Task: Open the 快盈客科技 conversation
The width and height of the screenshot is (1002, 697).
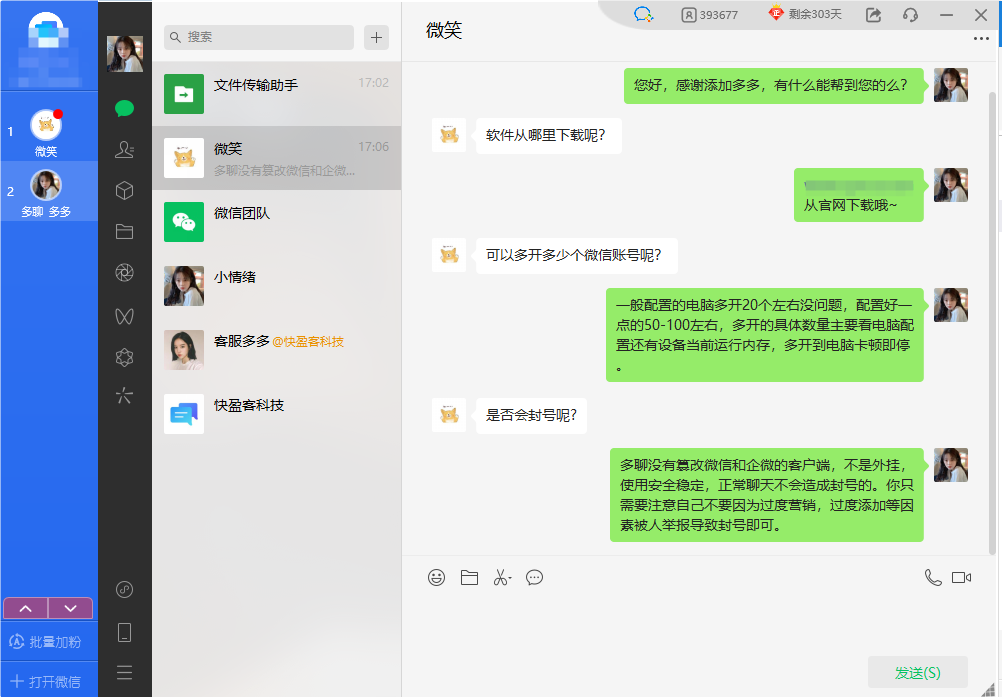Action: pyautogui.click(x=277, y=413)
